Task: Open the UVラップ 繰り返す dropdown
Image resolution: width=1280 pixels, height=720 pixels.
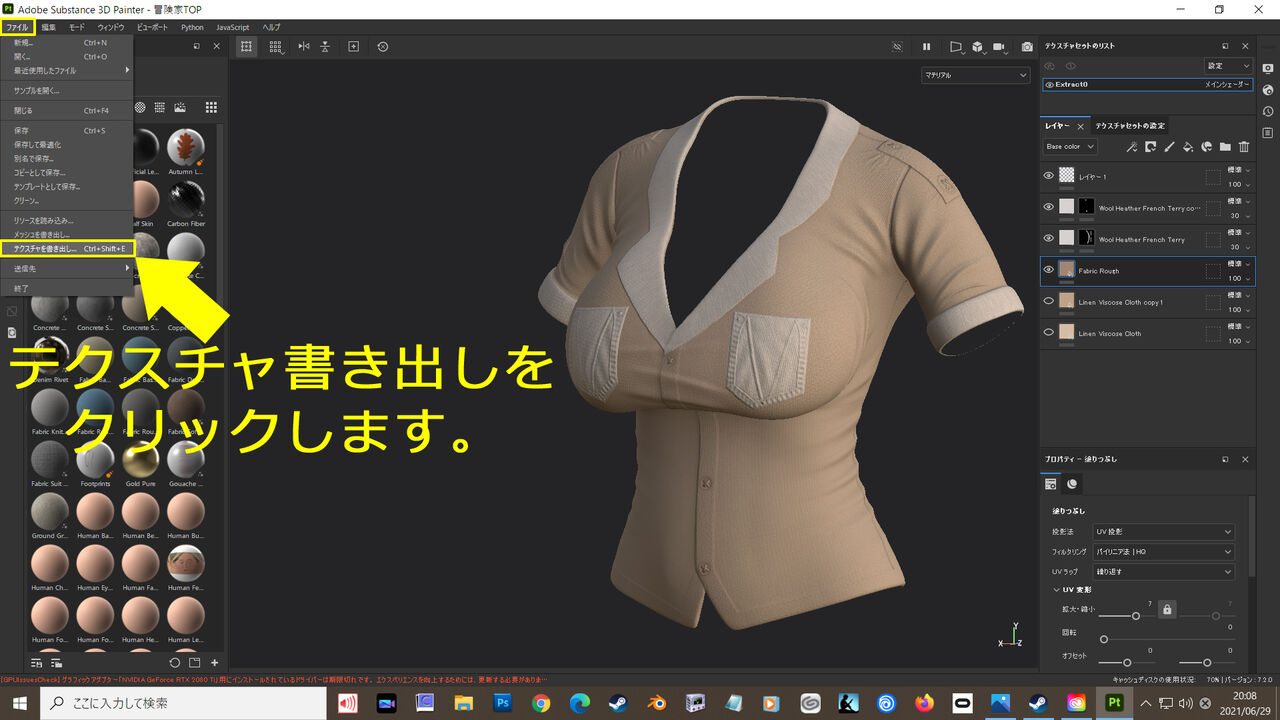Action: tap(1165, 572)
